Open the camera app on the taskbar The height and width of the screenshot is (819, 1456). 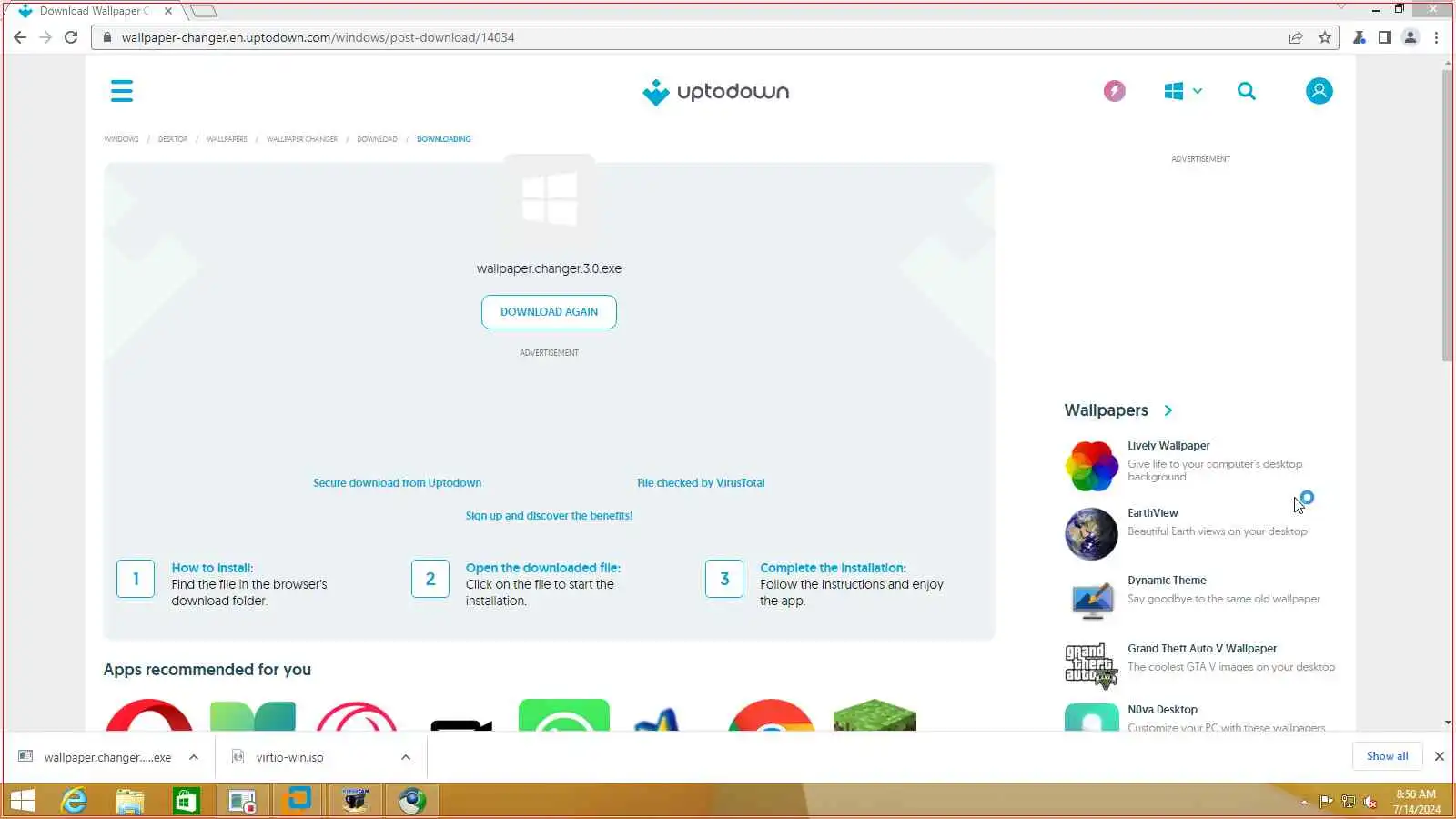tap(356, 801)
